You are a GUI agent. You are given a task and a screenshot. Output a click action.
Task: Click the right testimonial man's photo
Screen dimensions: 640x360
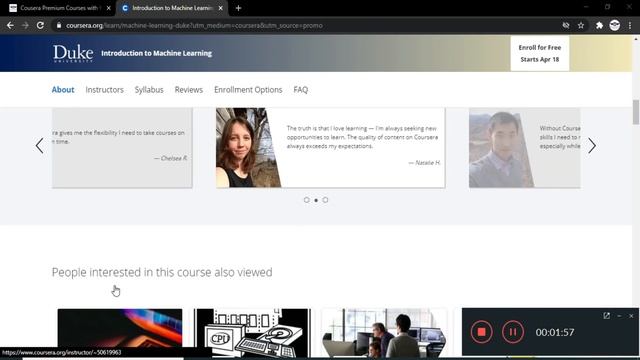tap(502, 149)
